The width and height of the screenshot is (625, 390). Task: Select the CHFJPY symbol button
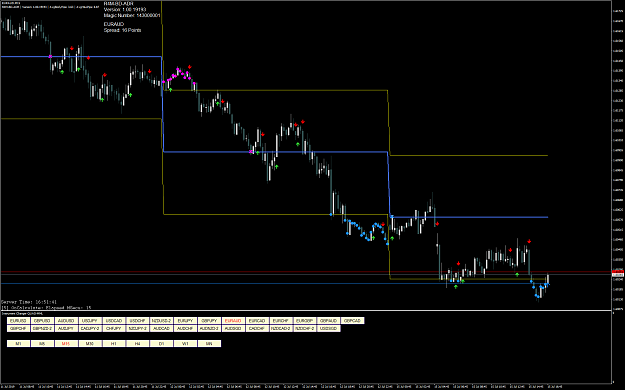click(114, 329)
